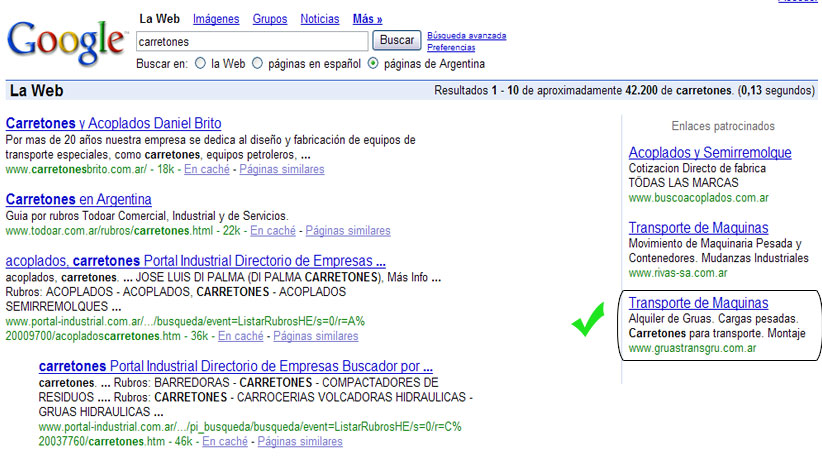Click the 'www.carretonesbrito.com.ar/' URL text
822x464 pixels.
tap(76, 169)
